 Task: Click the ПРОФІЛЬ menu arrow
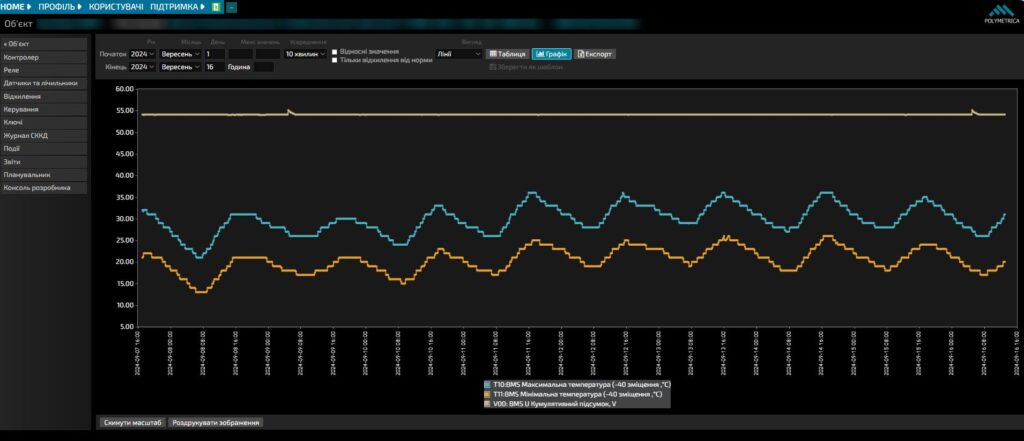pyautogui.click(x=80, y=7)
